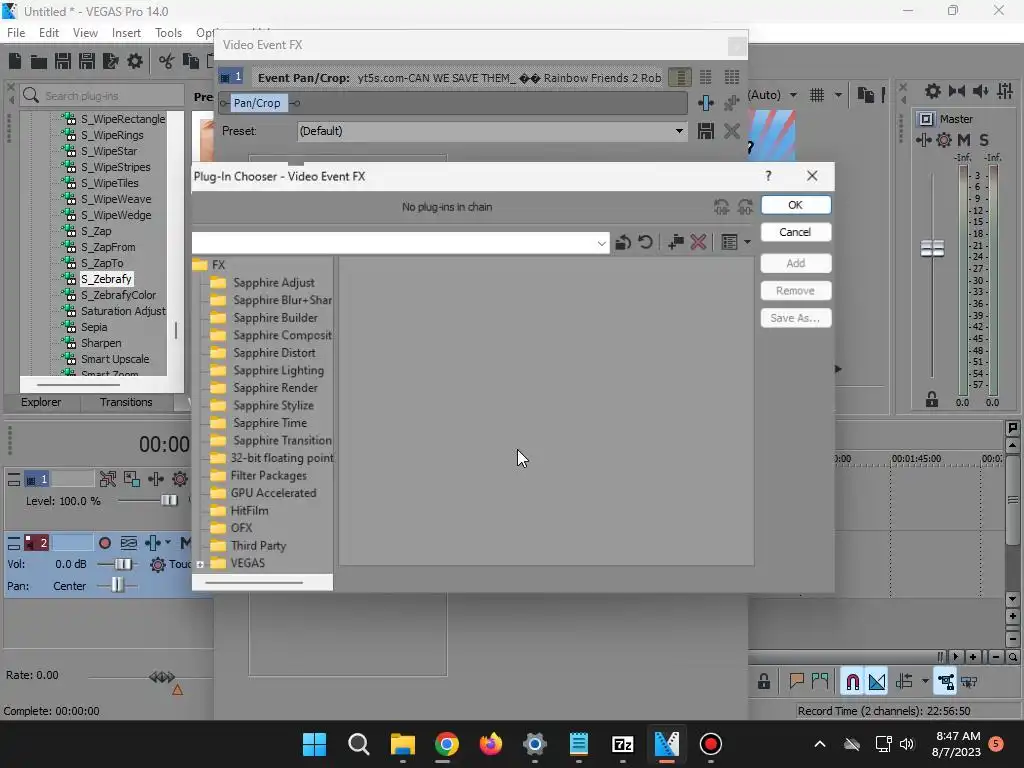Viewport: 1024px width, 768px height.
Task: Click the new folder icon in Plug-In Chooser
Action: pyautogui.click(x=675, y=242)
